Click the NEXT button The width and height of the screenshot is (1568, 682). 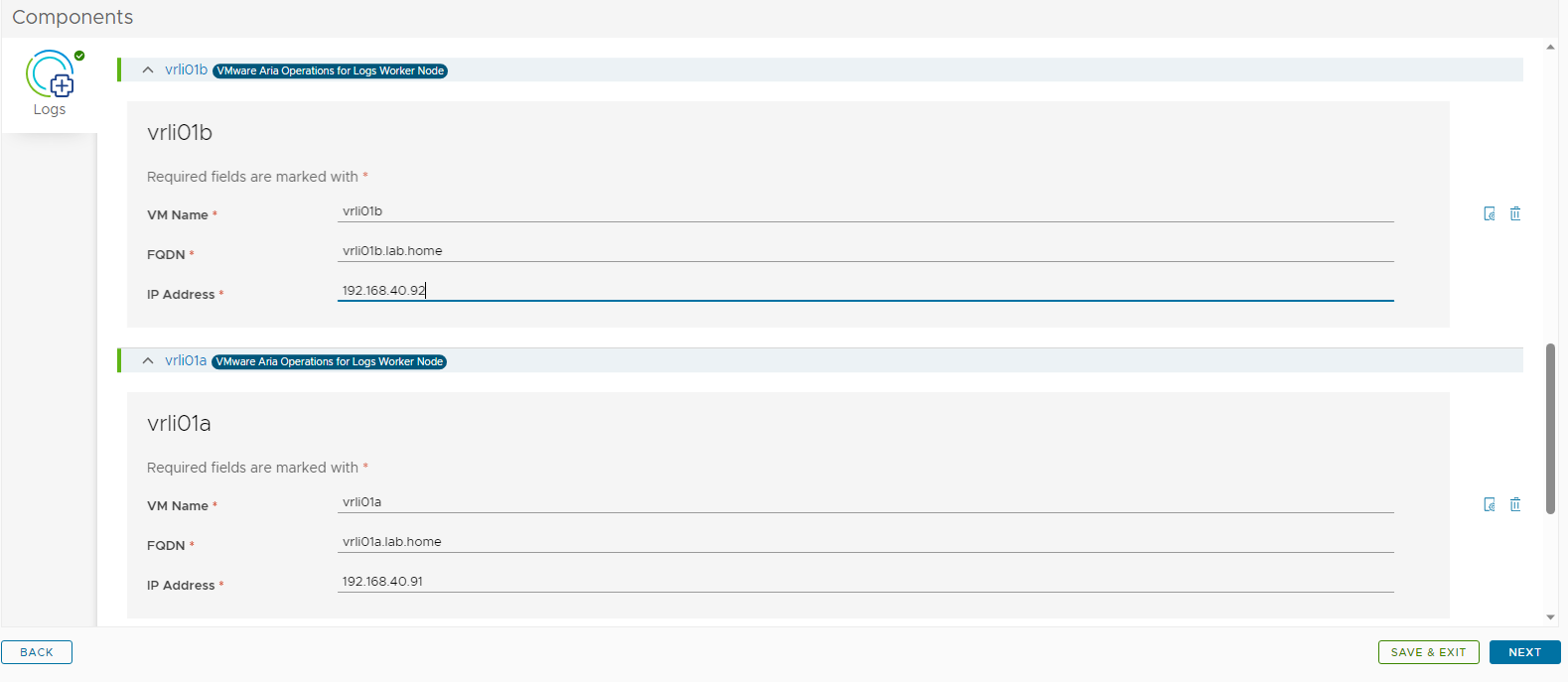coord(1524,652)
